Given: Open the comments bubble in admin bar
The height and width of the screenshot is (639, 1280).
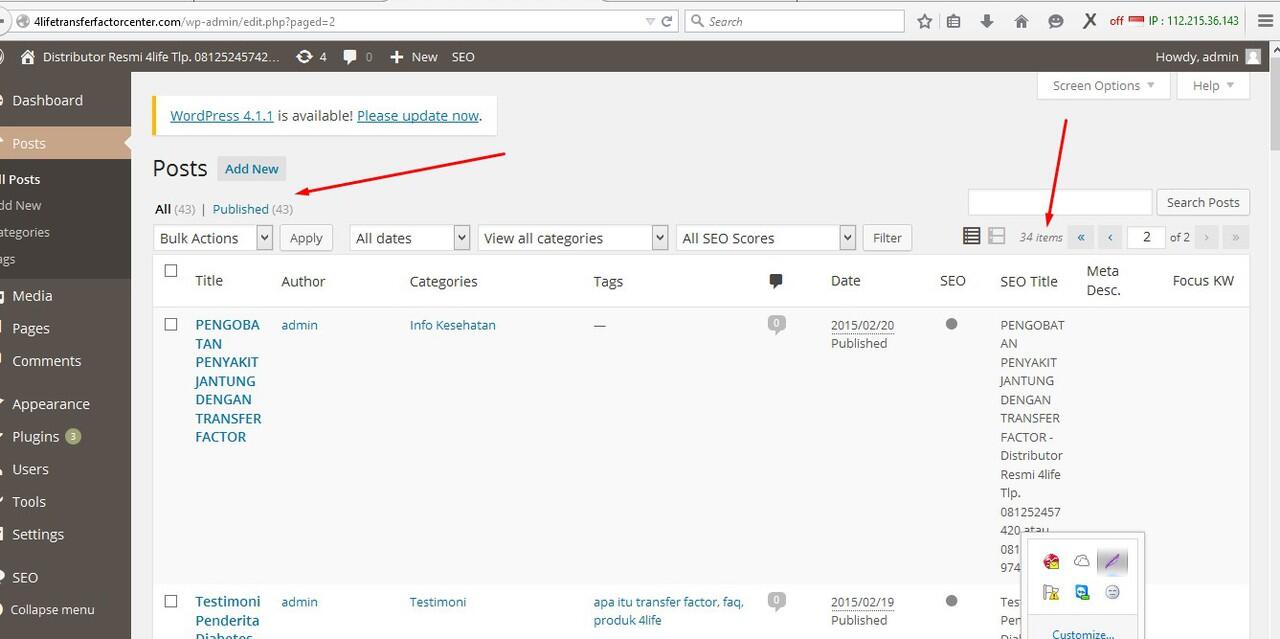Looking at the screenshot, I should [357, 57].
